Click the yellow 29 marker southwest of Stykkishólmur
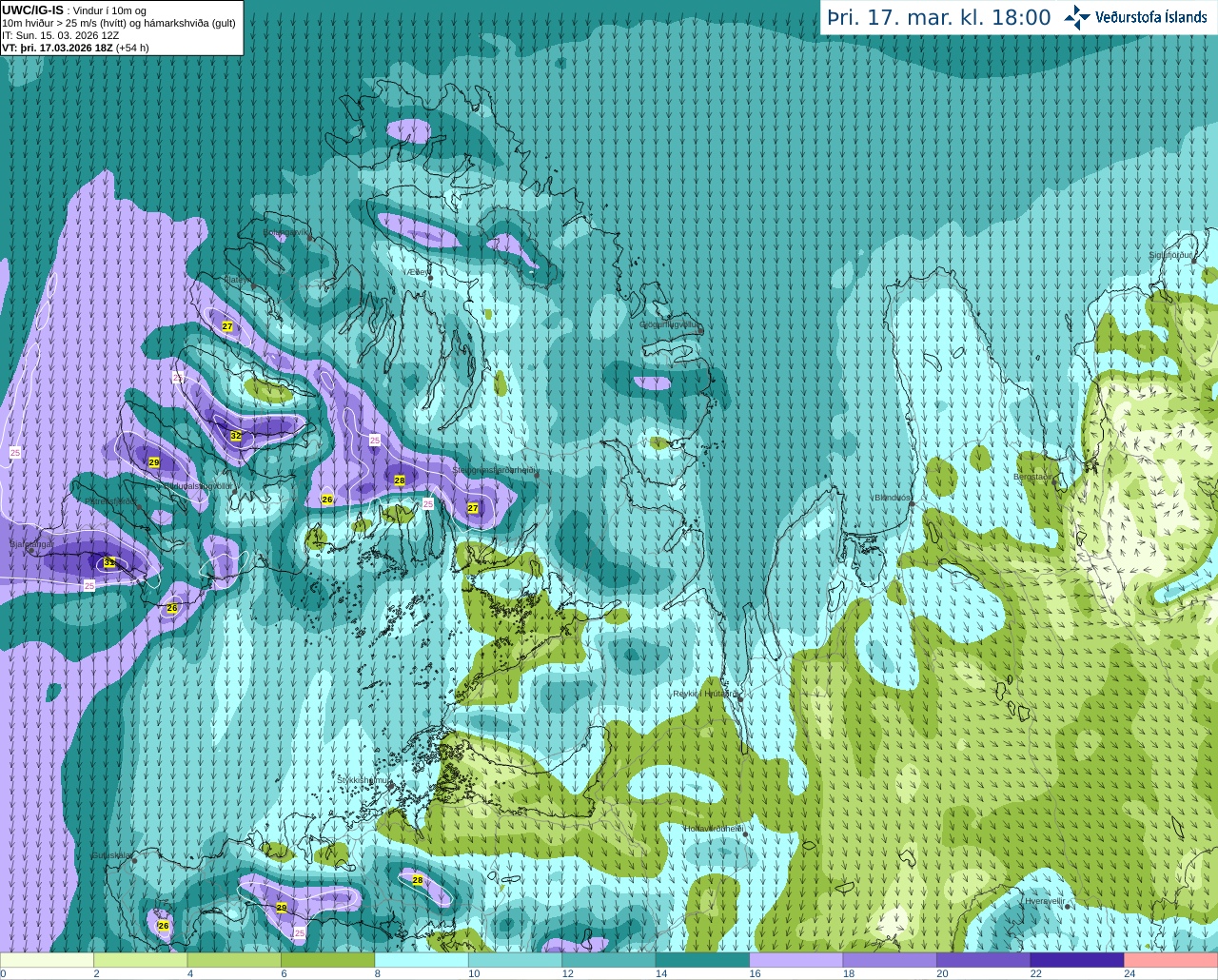This screenshot has width=1218, height=980. [x=282, y=908]
